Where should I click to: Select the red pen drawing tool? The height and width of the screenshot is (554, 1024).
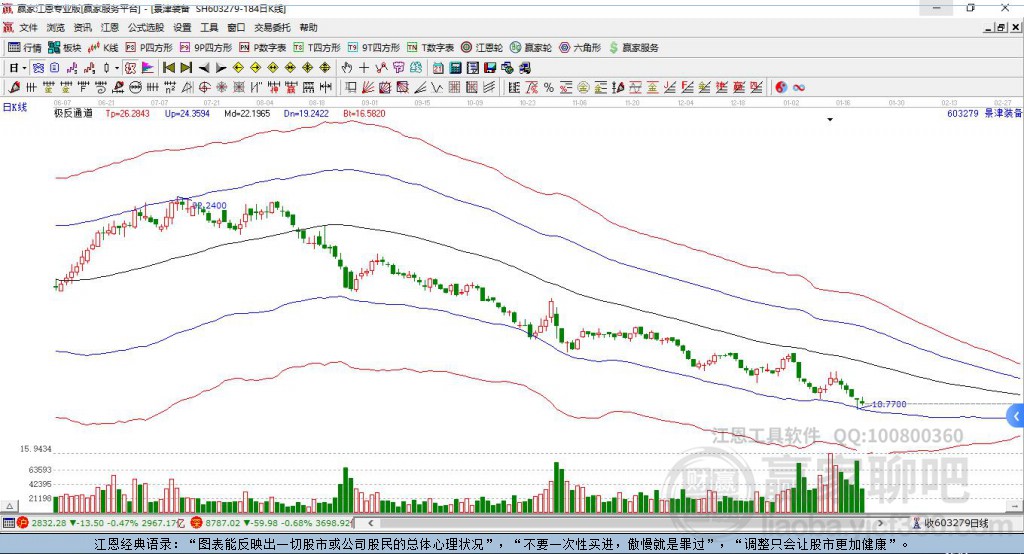(x=14, y=88)
